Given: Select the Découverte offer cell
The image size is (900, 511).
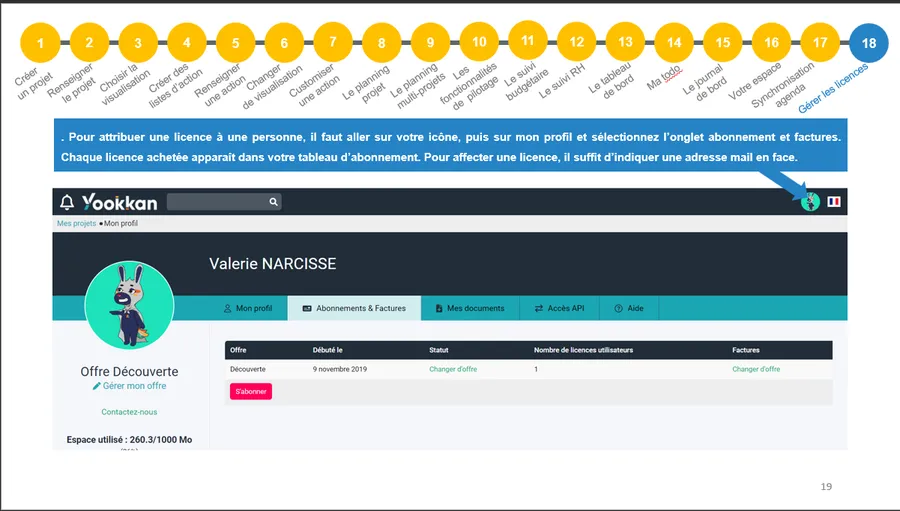Looking at the screenshot, I should click(248, 369).
